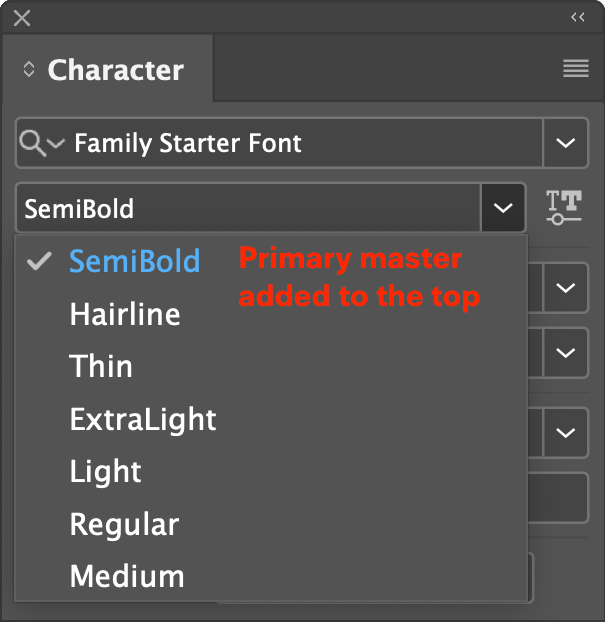This screenshot has height=622, width=605.
Task: Open the second partially hidden dropdown arrow
Action: pyautogui.click(x=565, y=353)
